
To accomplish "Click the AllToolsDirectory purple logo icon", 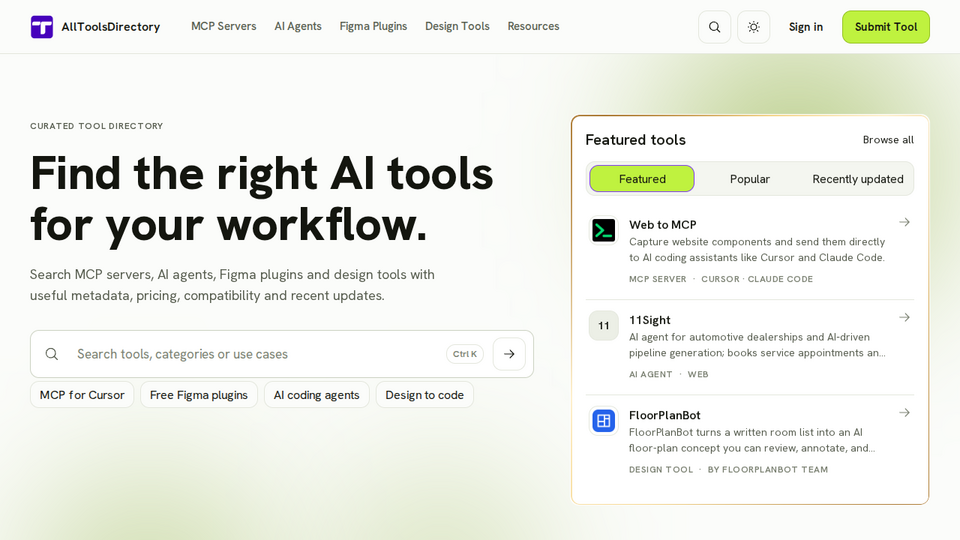I will 42,27.
